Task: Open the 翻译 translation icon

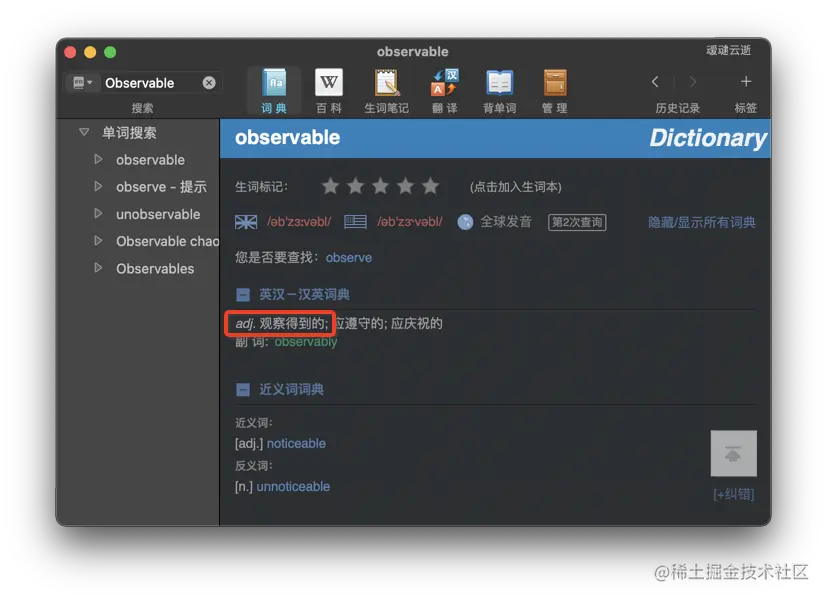Action: click(445, 83)
